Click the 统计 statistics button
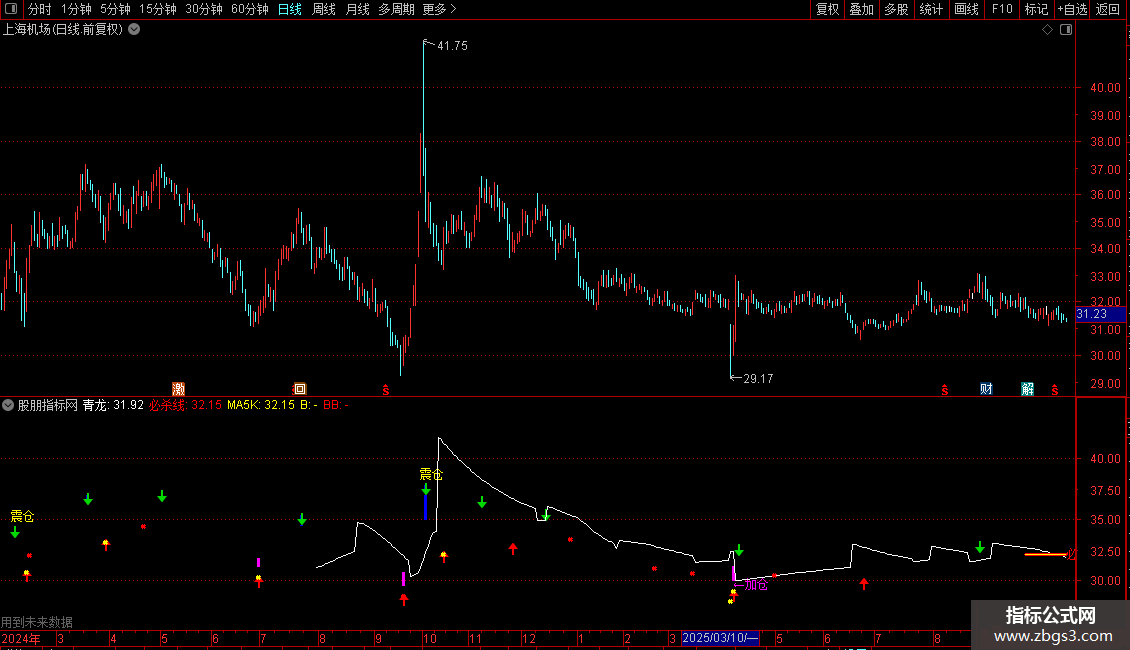The width and height of the screenshot is (1130, 650). click(930, 9)
